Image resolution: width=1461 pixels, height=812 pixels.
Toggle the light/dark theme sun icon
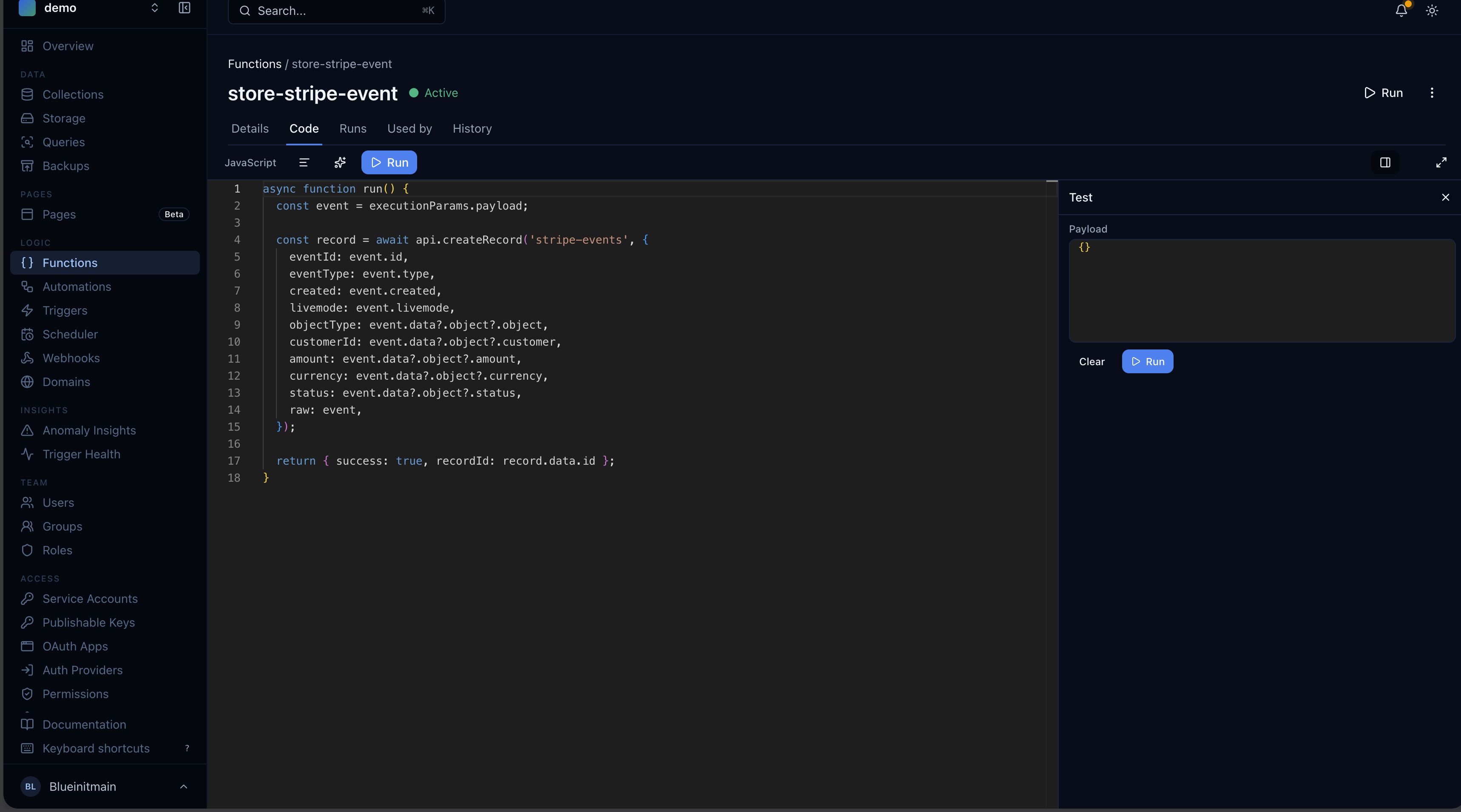[x=1432, y=11]
